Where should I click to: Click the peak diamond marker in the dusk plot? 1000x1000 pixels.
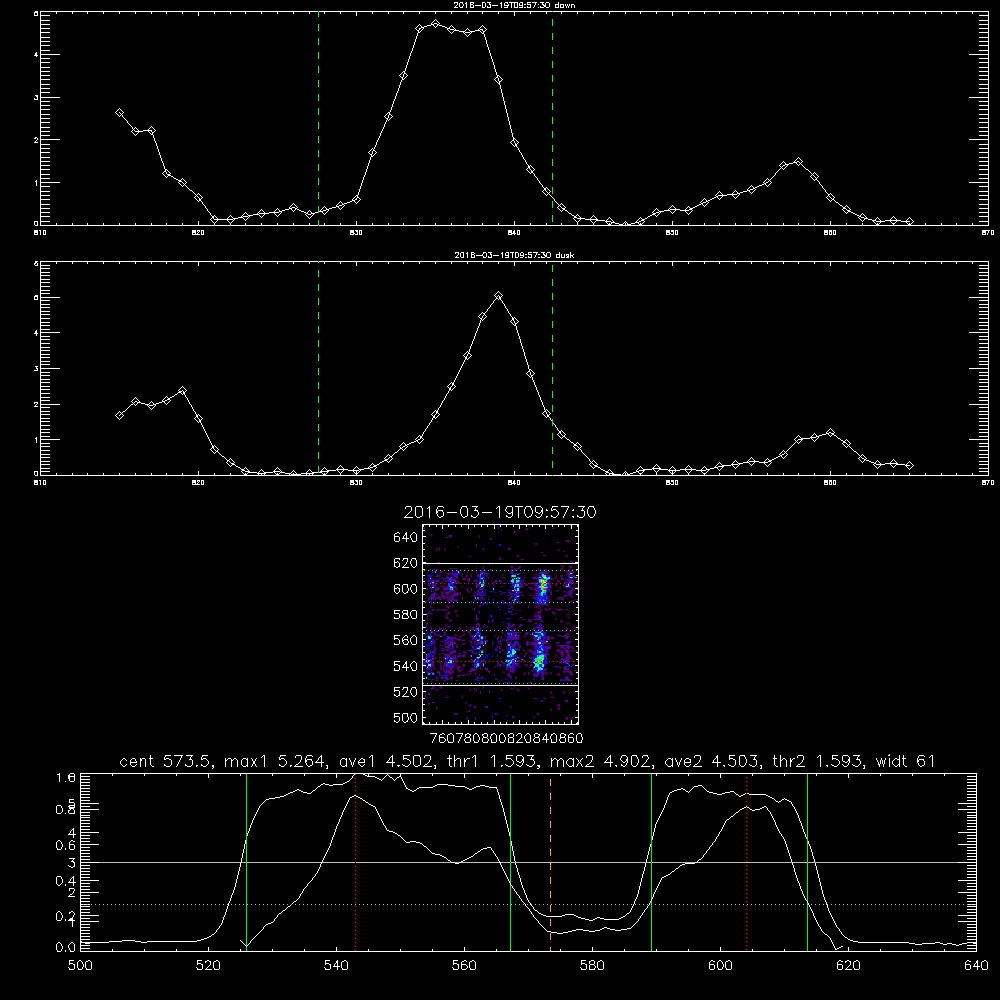(x=499, y=296)
